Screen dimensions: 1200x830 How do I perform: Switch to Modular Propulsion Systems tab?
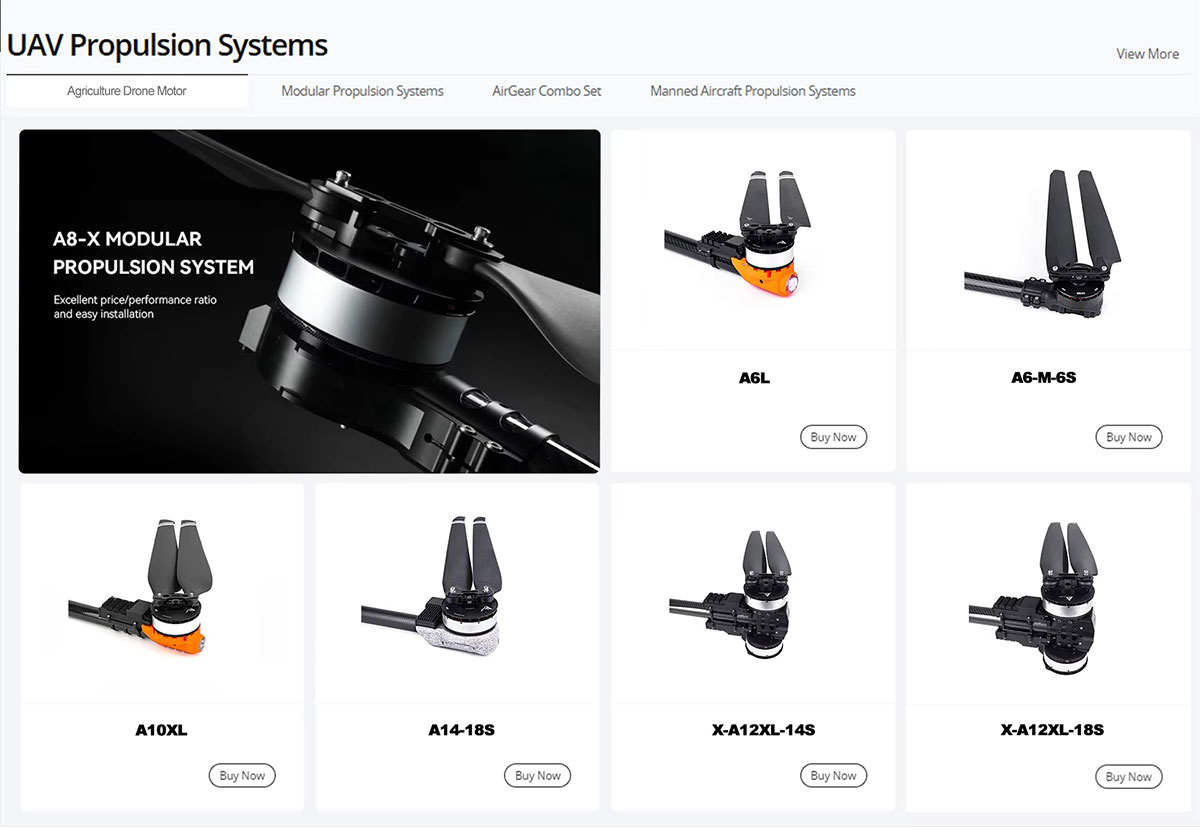[x=362, y=91]
